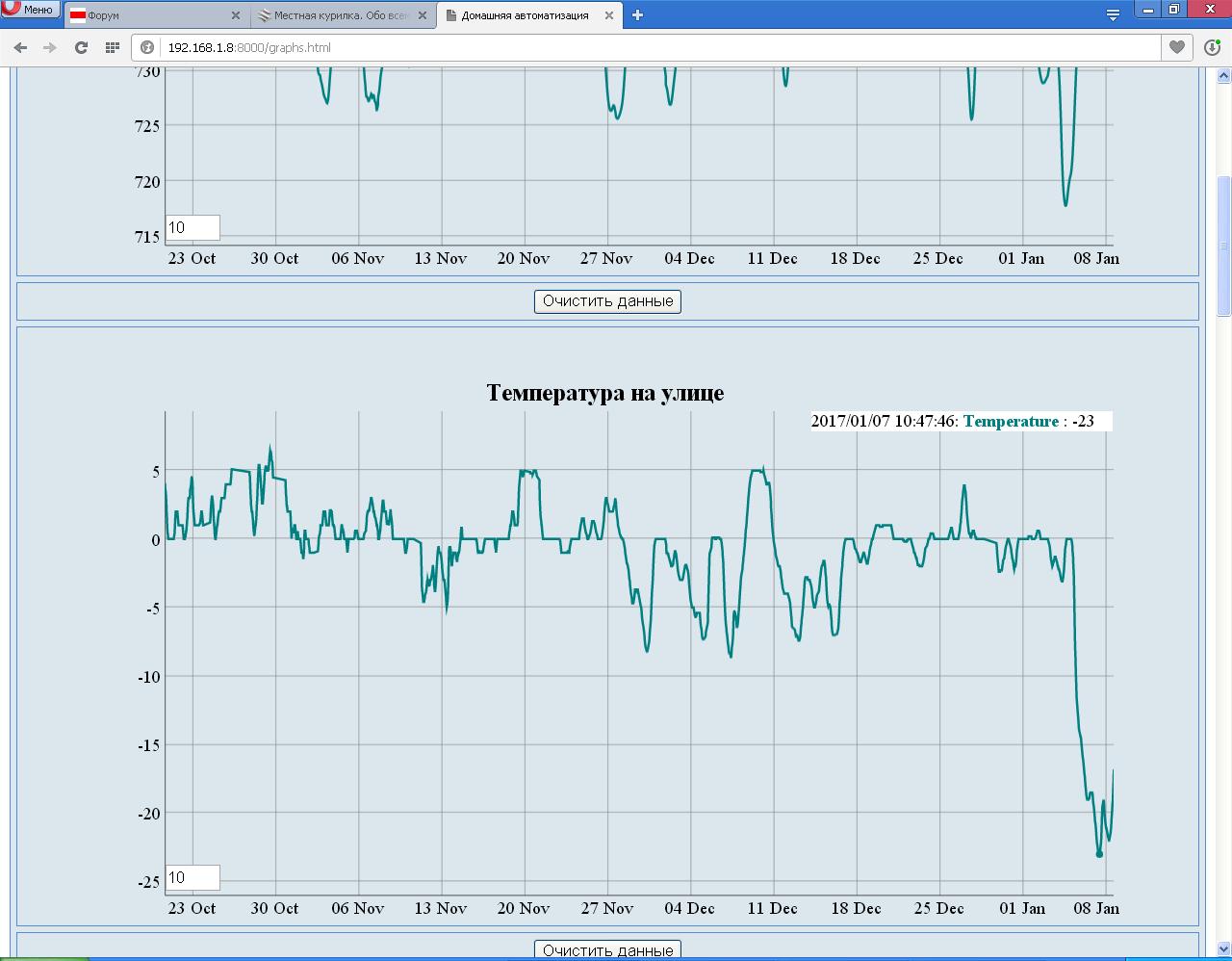
Task: Open Speed Dial grid icon
Action: (x=112, y=47)
